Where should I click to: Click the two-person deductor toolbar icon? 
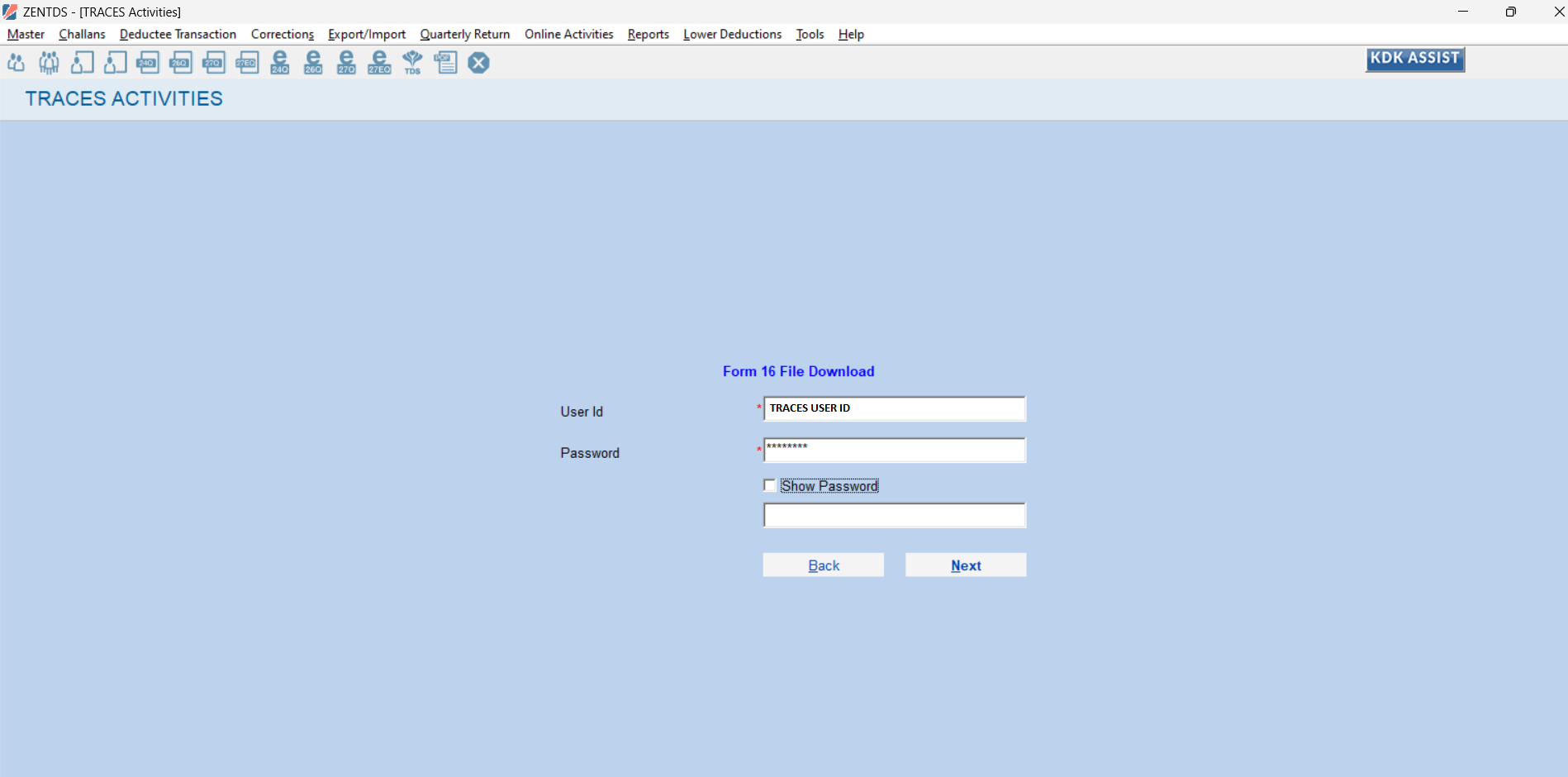tap(16, 63)
